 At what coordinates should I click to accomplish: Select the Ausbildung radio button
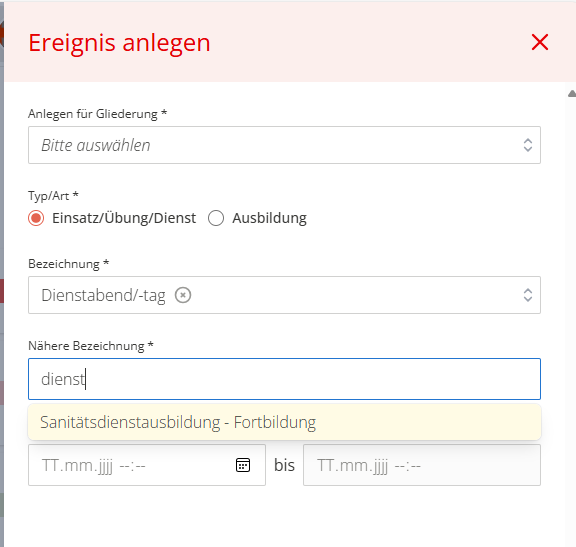point(216,218)
